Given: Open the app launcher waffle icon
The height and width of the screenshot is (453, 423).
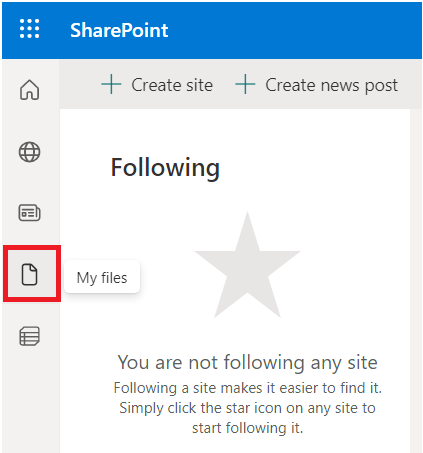Looking at the screenshot, I should click(29, 29).
